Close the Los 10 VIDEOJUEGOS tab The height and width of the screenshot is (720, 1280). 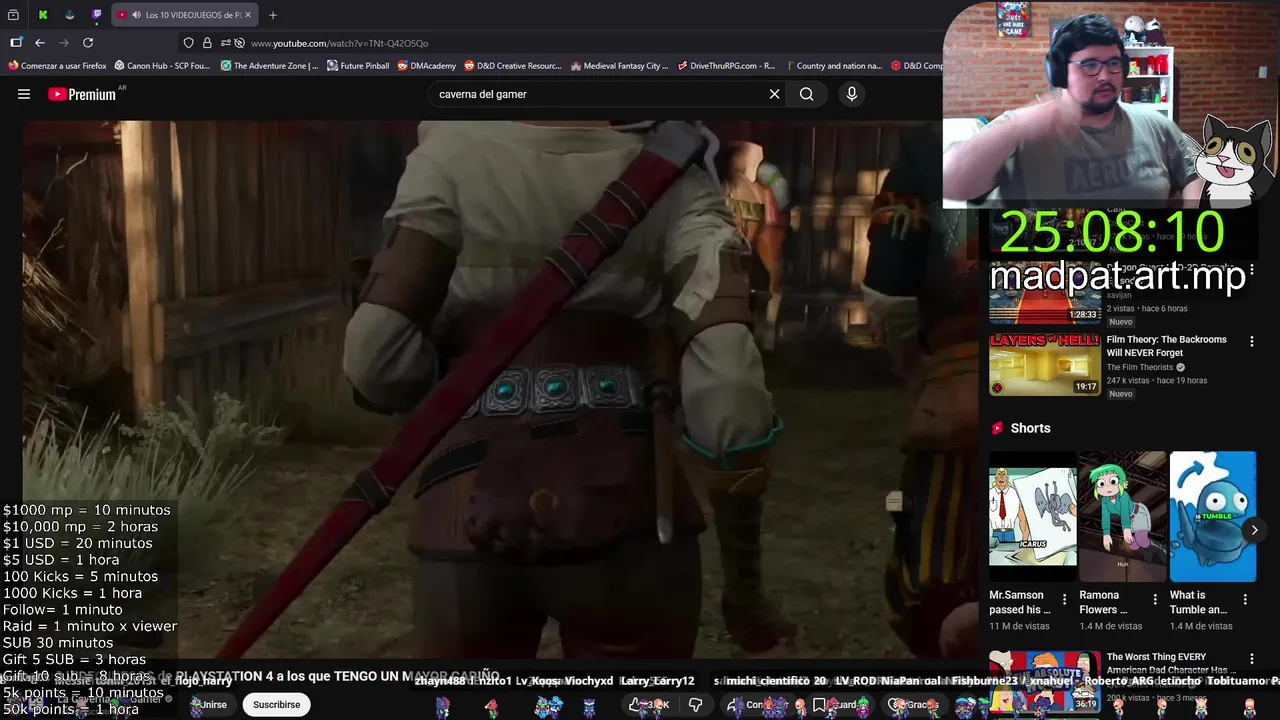coord(248,15)
